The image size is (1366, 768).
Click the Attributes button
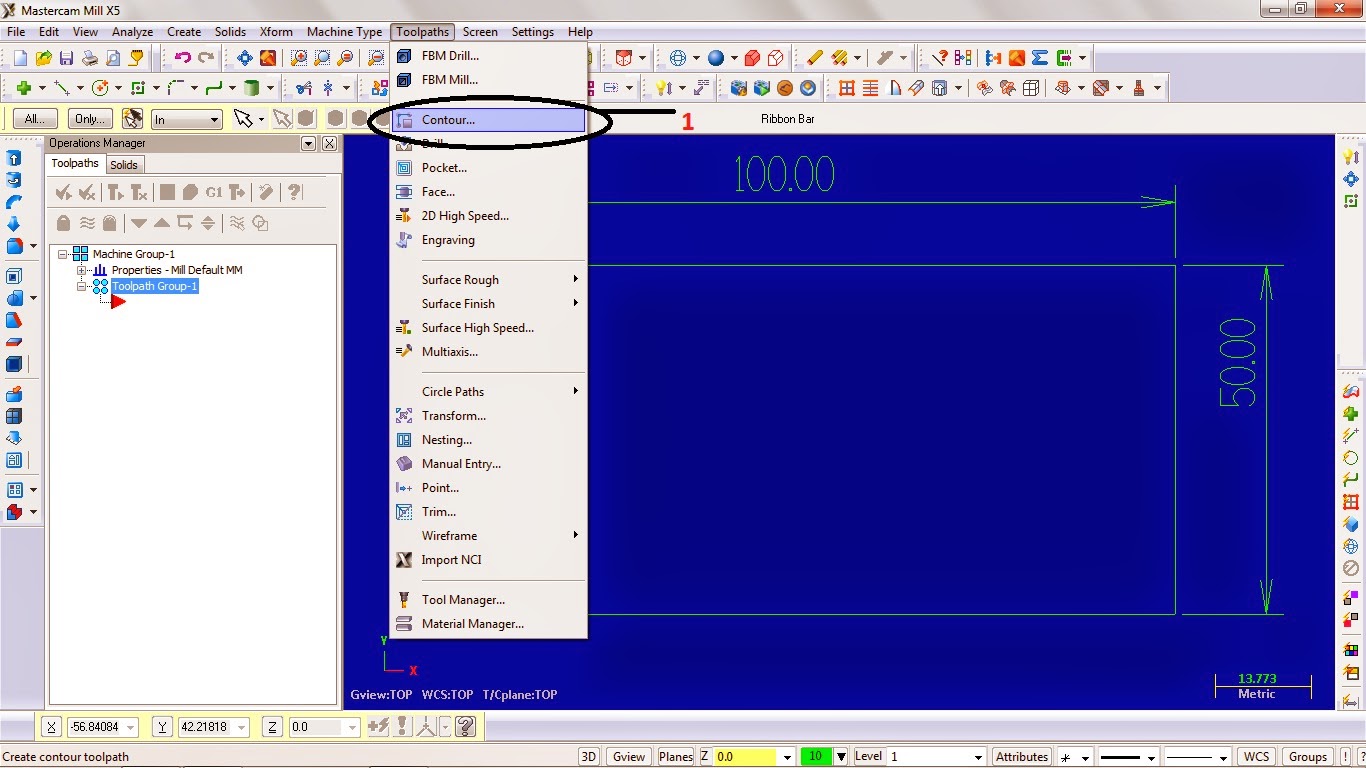(1022, 757)
